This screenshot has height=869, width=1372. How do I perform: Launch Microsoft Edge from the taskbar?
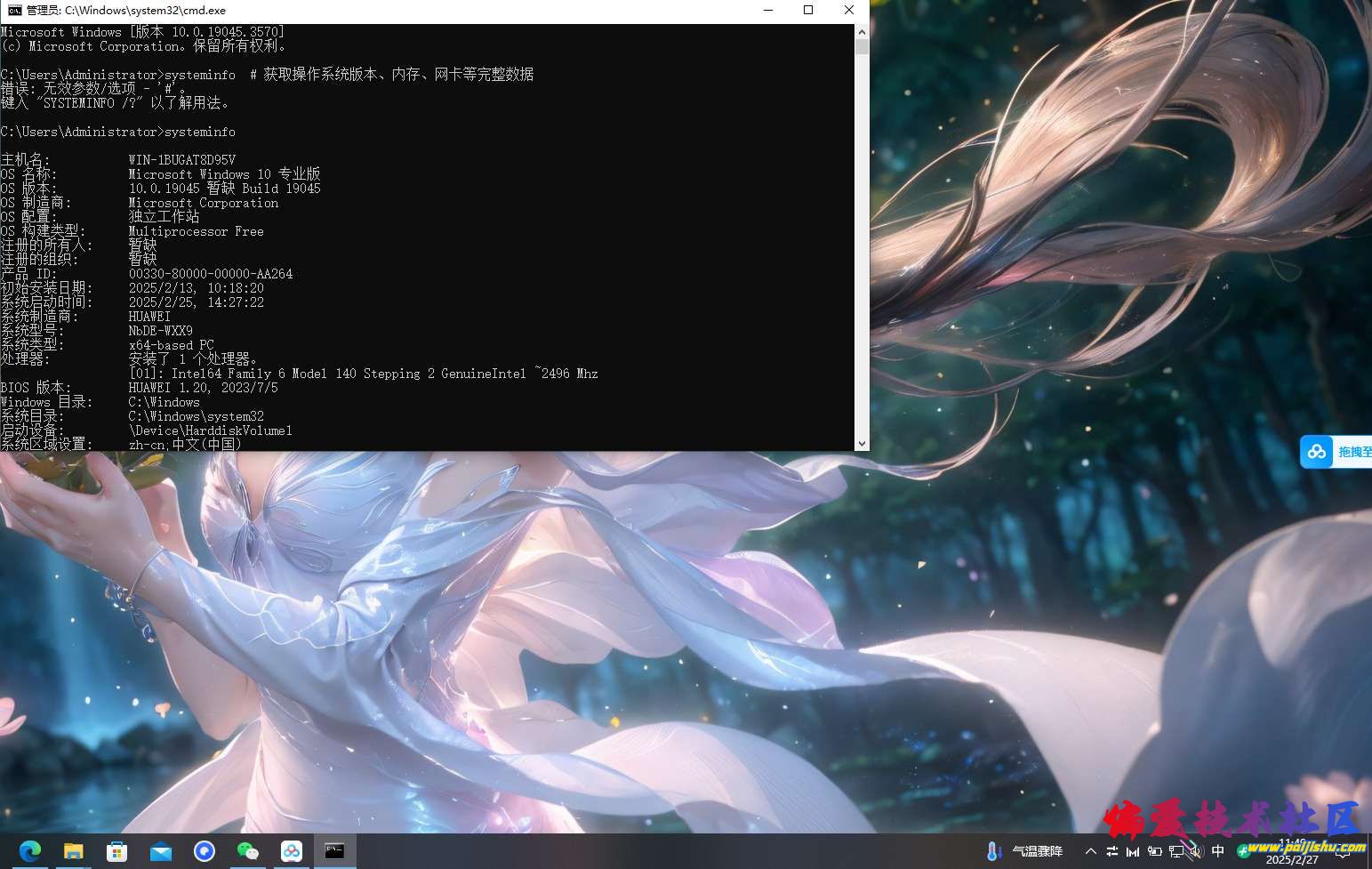coord(29,850)
